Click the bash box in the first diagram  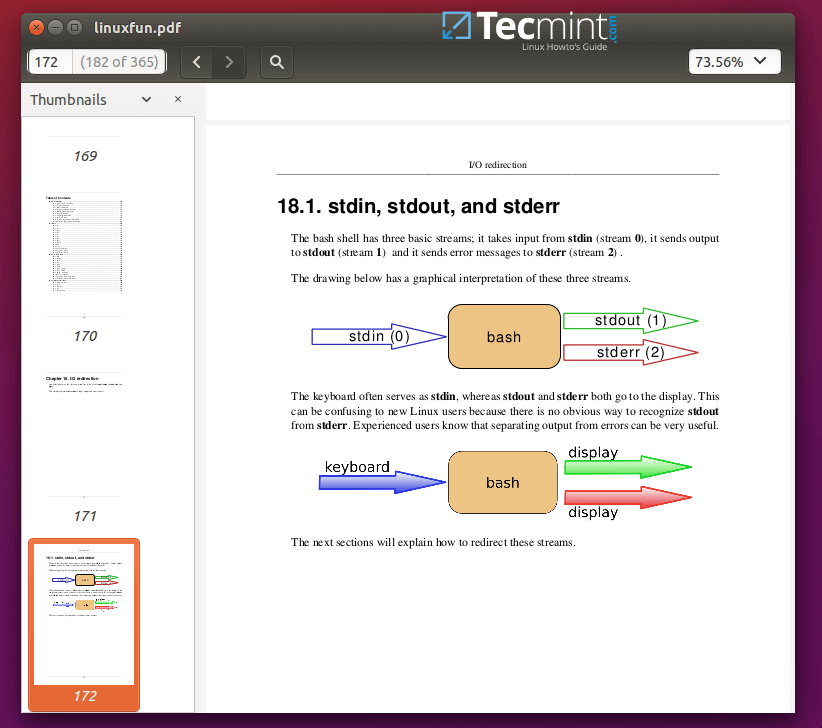click(x=503, y=337)
